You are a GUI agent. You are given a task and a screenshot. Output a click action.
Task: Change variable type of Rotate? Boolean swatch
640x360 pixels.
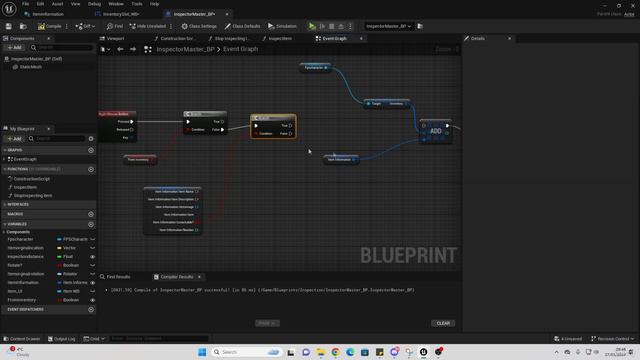[x=59, y=265]
